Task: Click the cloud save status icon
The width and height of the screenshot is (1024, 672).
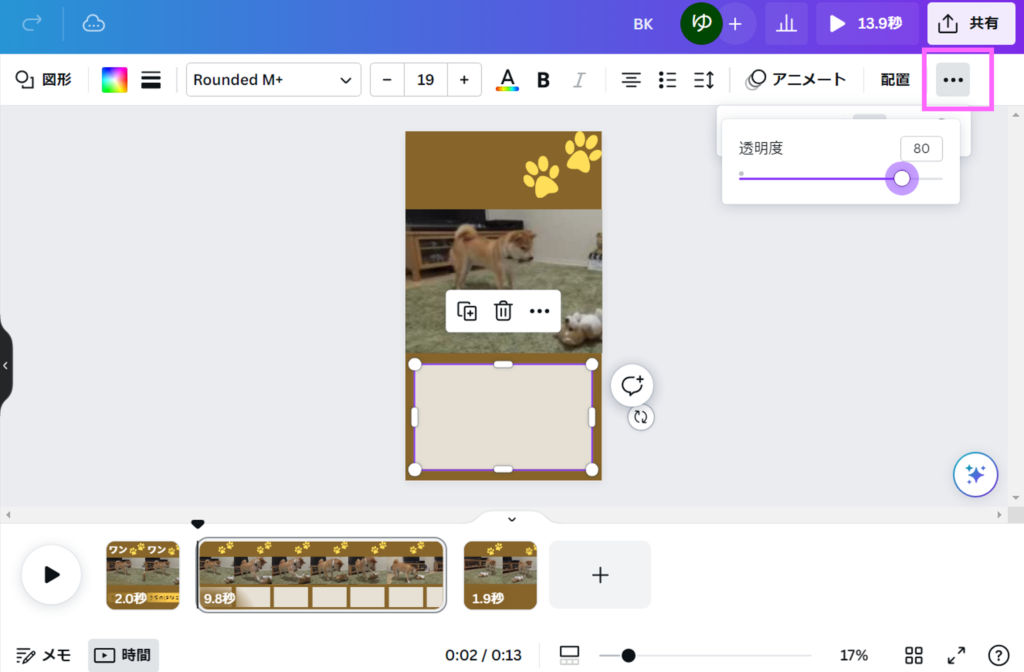Action: (x=94, y=23)
